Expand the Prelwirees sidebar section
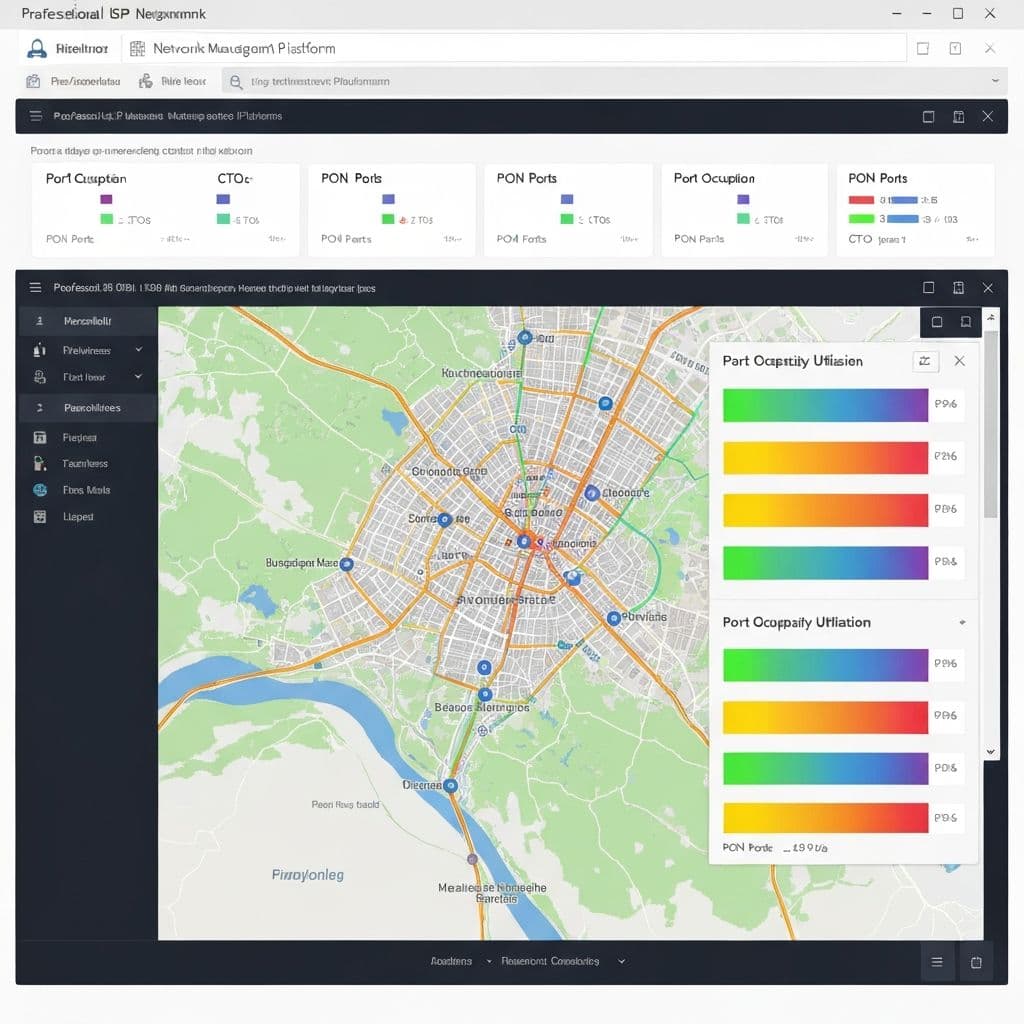 point(138,350)
